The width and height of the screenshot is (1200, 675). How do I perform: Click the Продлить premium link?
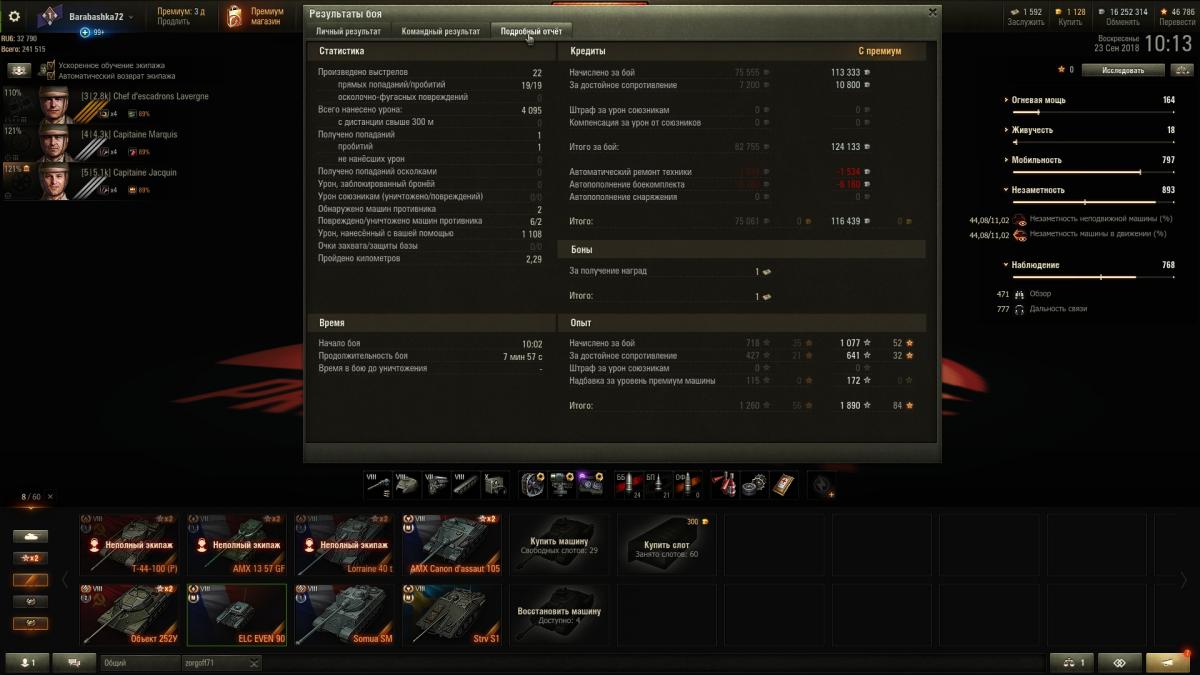[x=173, y=21]
